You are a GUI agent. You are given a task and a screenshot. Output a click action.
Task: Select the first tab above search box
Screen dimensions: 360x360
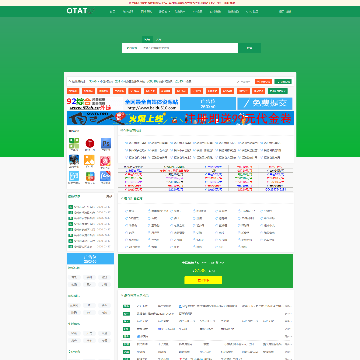(x=147, y=39)
